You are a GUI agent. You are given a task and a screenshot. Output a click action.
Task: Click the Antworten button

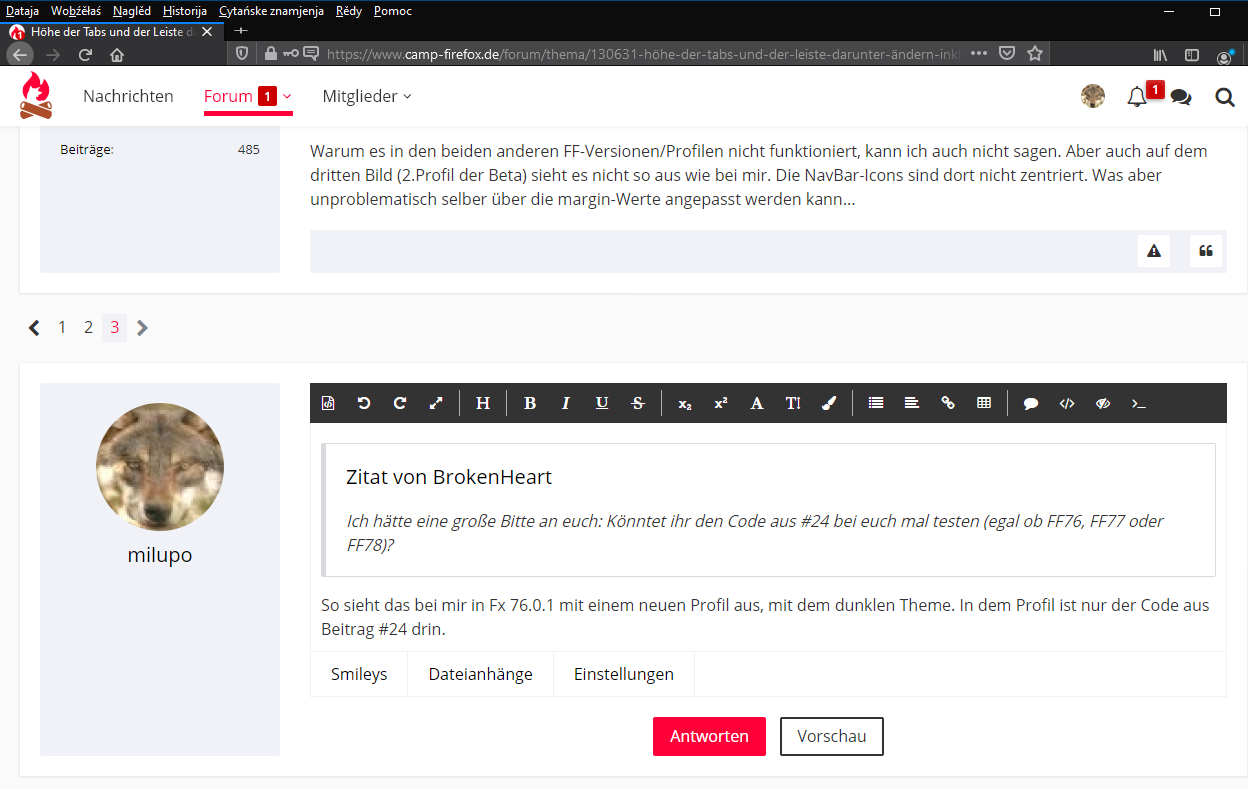709,736
